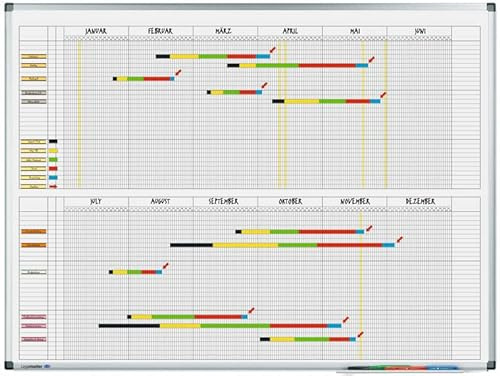Click the NOVEMBER month header
The height and width of the screenshot is (376, 500).
355,201
